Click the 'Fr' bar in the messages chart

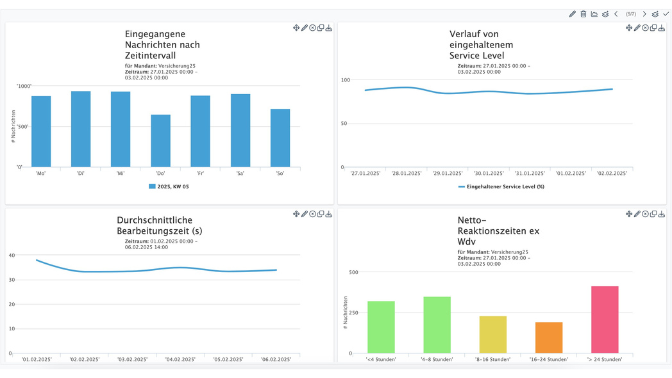point(200,131)
